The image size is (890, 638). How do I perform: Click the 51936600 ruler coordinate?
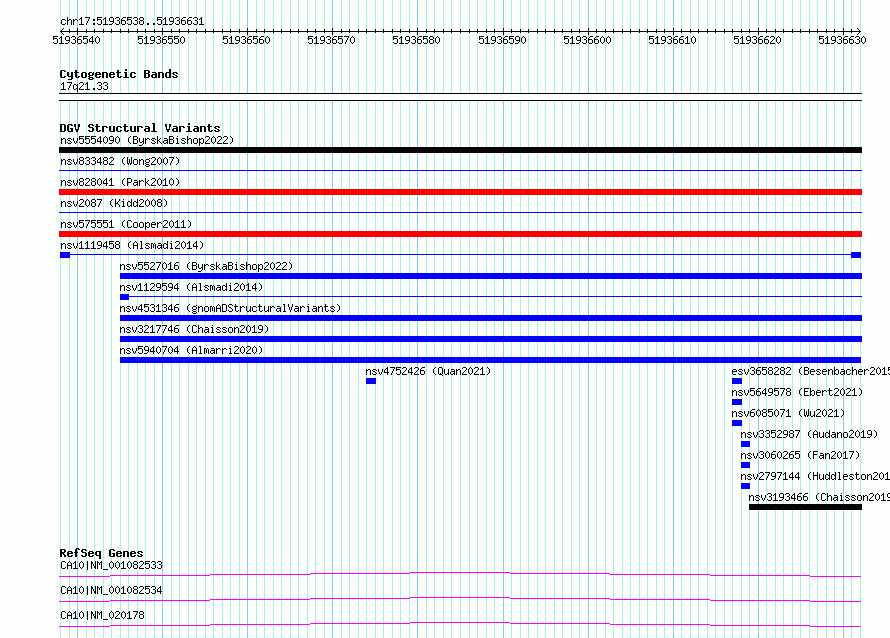(x=587, y=40)
